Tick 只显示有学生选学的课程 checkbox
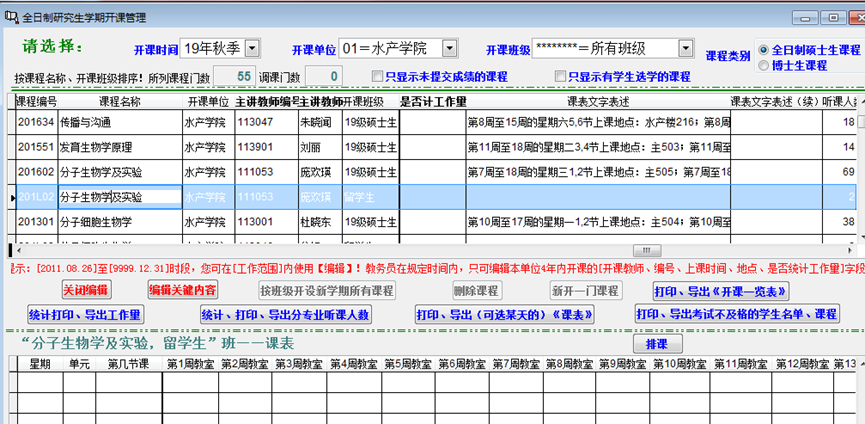 coord(561,77)
